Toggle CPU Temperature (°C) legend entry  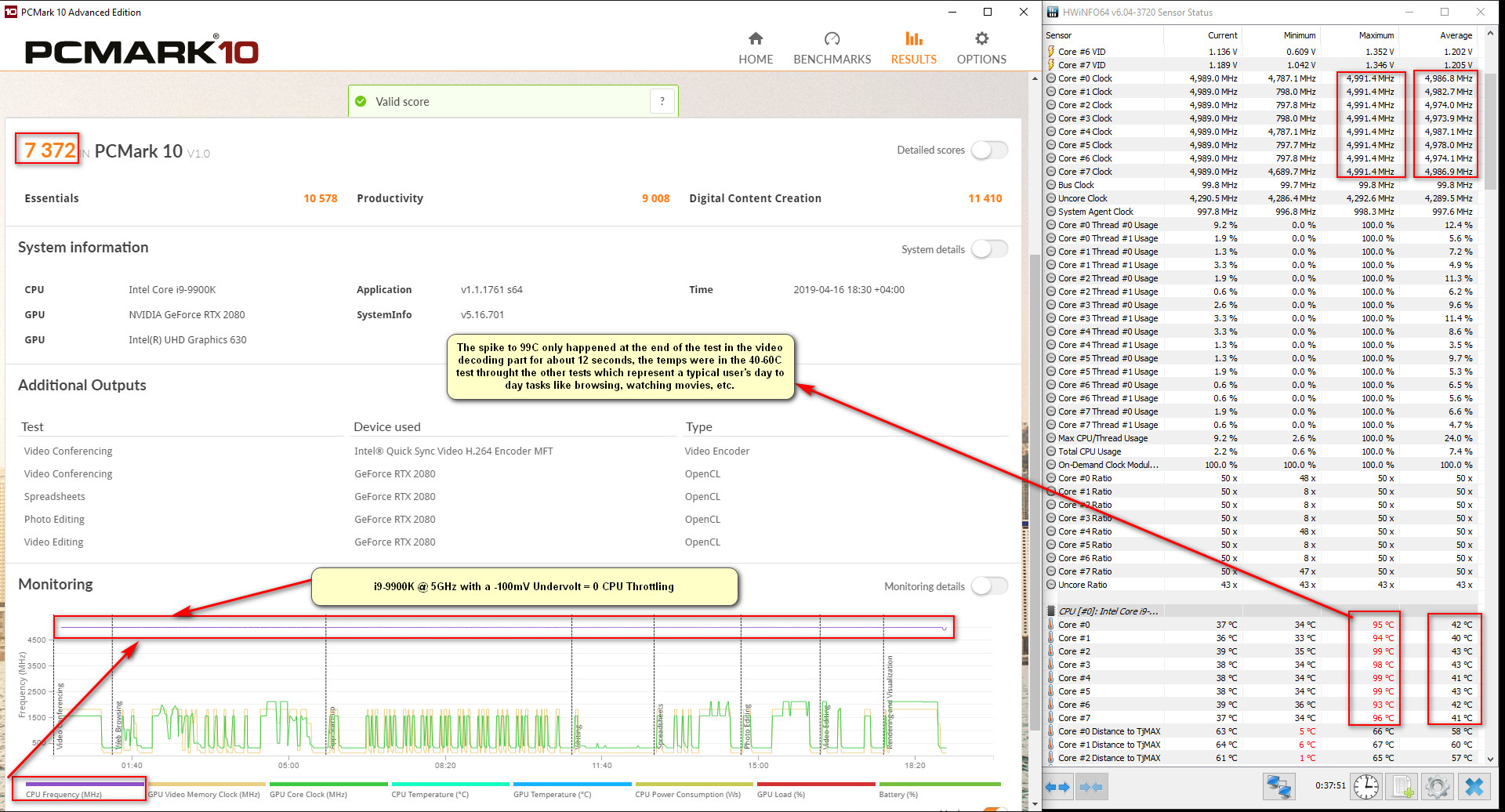451,789
